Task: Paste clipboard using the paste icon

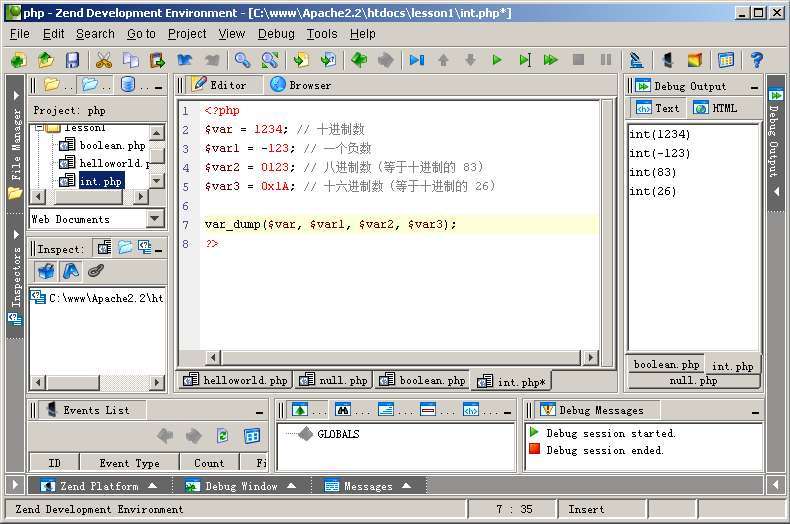Action: pos(157,60)
